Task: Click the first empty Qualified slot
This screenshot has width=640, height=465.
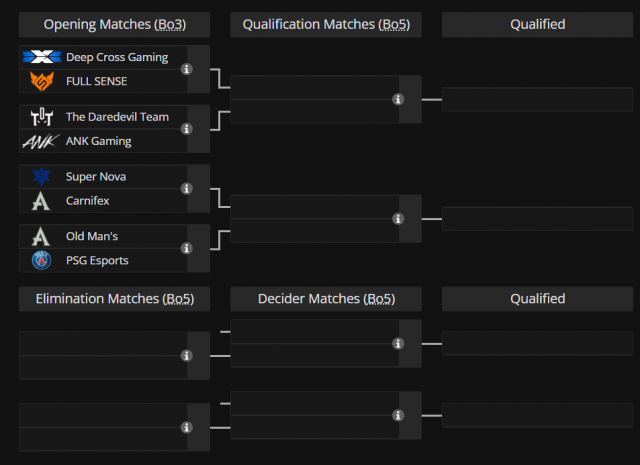Action: [x=538, y=99]
